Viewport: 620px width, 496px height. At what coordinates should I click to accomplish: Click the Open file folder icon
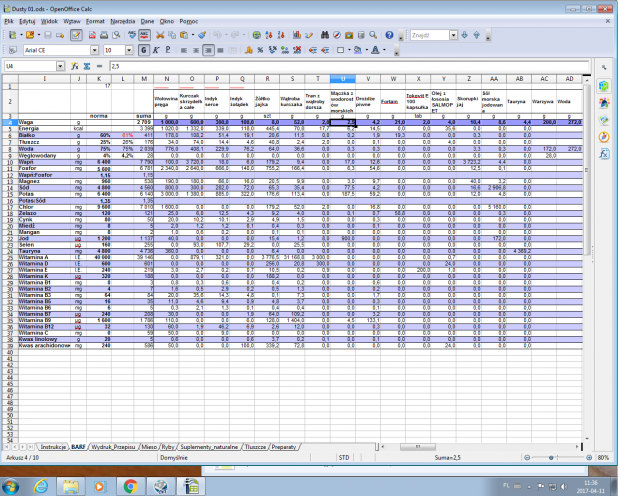[x=30, y=35]
